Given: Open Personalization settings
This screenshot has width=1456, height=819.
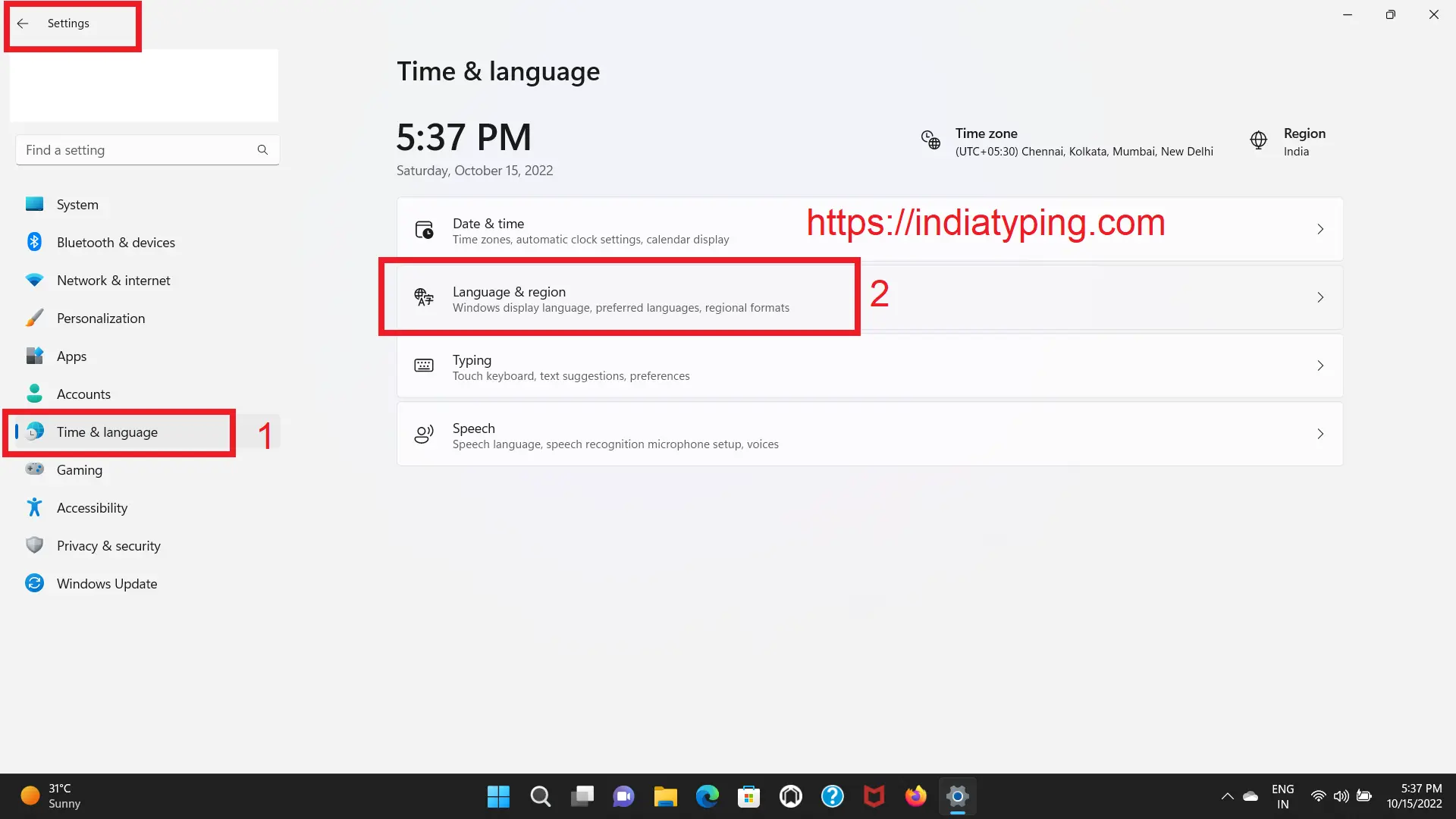Looking at the screenshot, I should tap(147, 318).
